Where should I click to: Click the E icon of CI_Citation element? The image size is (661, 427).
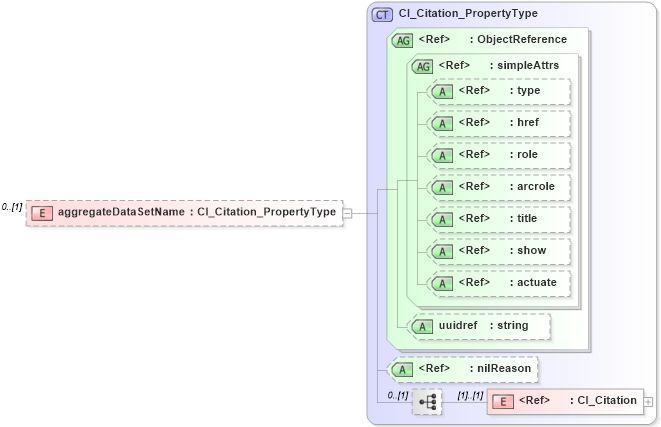(503, 402)
